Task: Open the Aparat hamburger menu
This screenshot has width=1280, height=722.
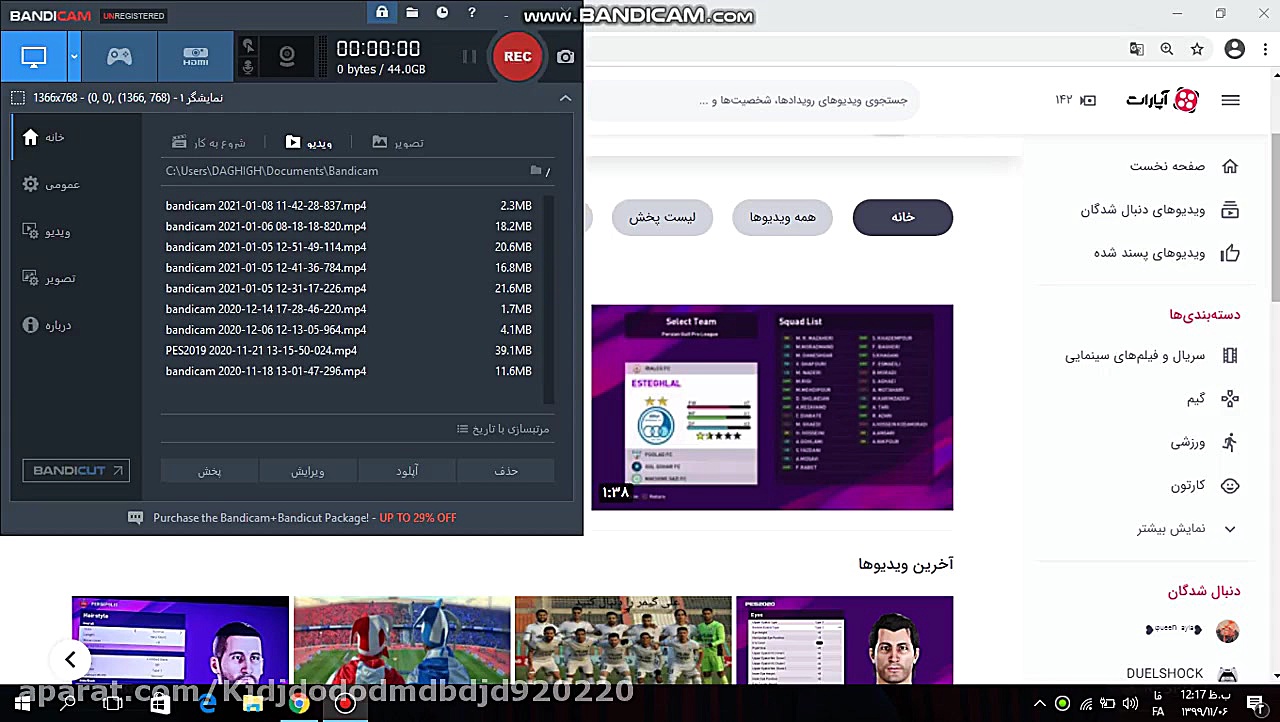Action: [x=1231, y=100]
